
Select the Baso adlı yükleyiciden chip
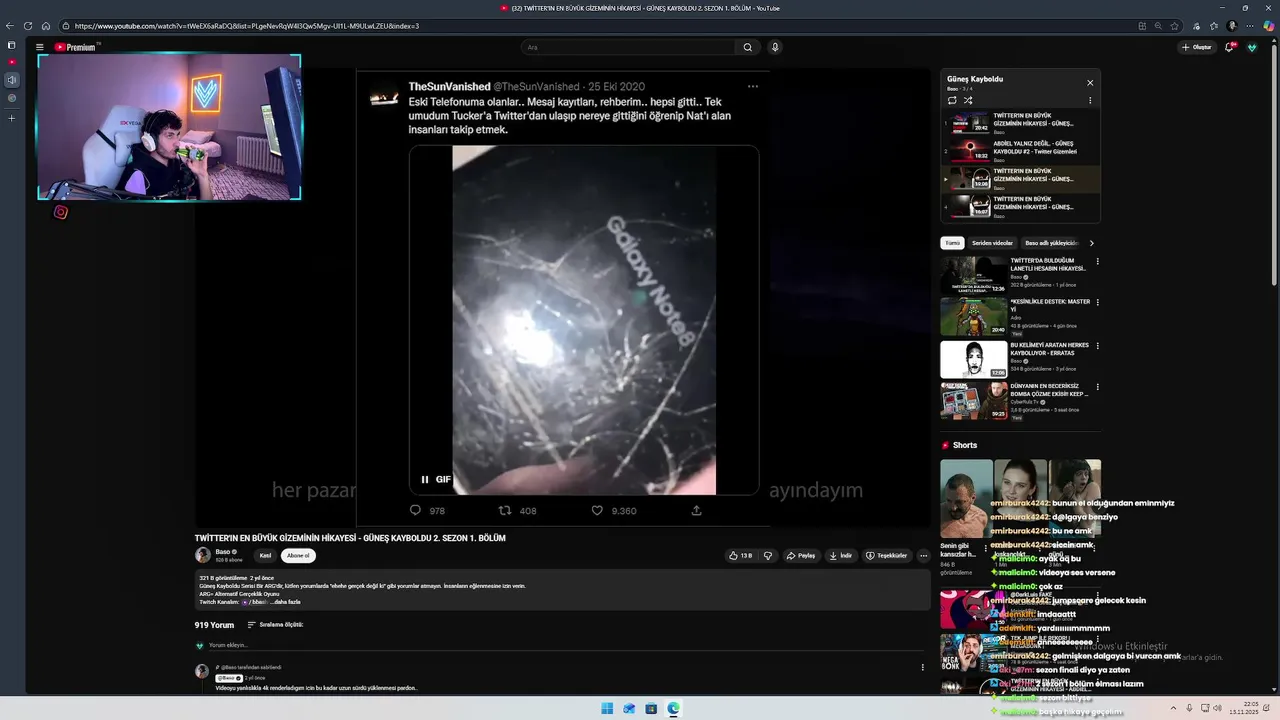[x=1051, y=243]
